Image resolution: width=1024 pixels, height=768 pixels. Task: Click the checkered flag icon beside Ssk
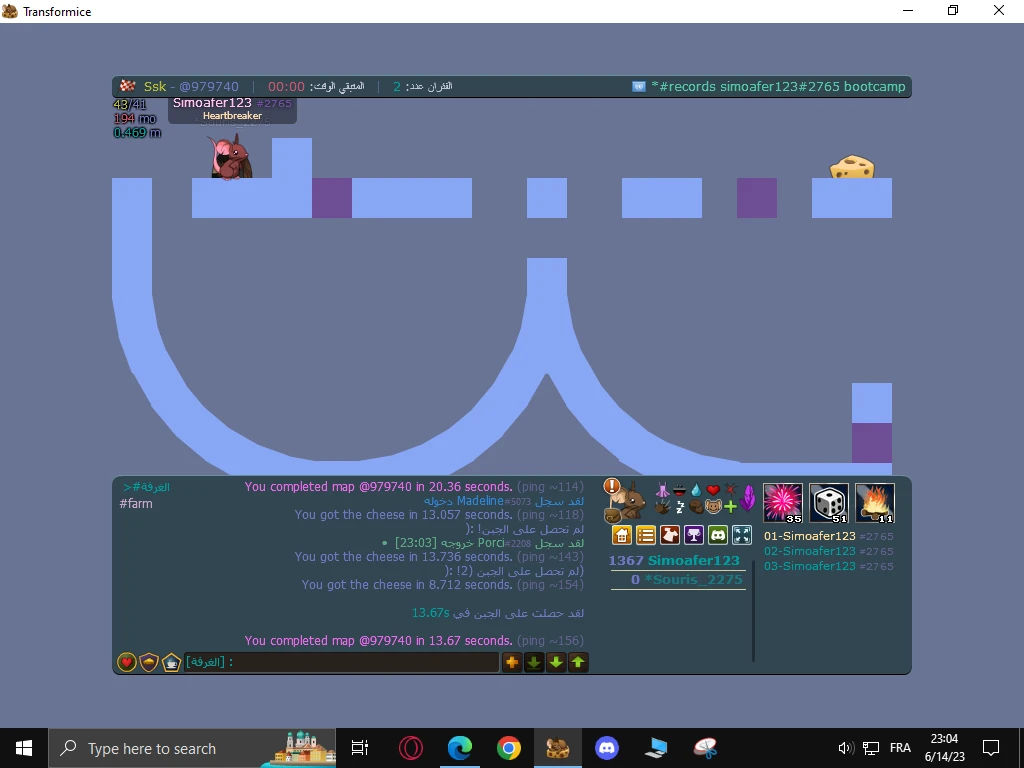128,86
